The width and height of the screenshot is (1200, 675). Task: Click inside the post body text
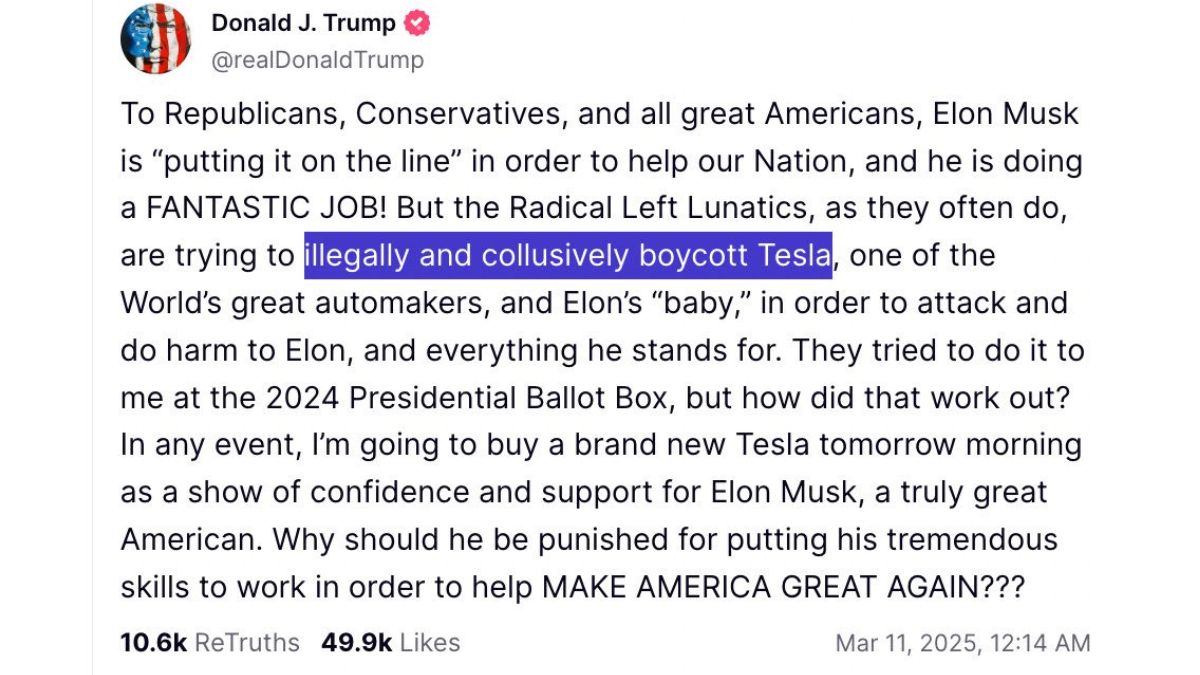coord(600,350)
